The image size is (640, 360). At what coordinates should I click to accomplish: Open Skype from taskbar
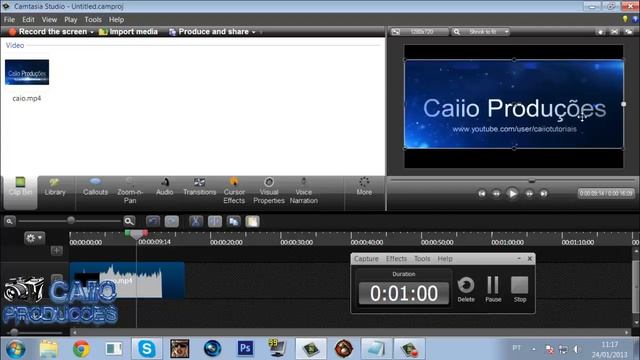click(147, 349)
